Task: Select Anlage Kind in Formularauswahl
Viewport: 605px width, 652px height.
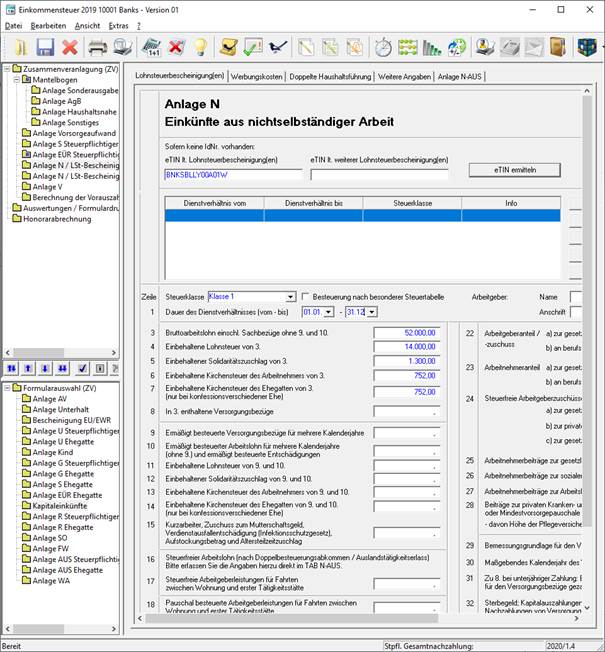Action: (x=52, y=452)
